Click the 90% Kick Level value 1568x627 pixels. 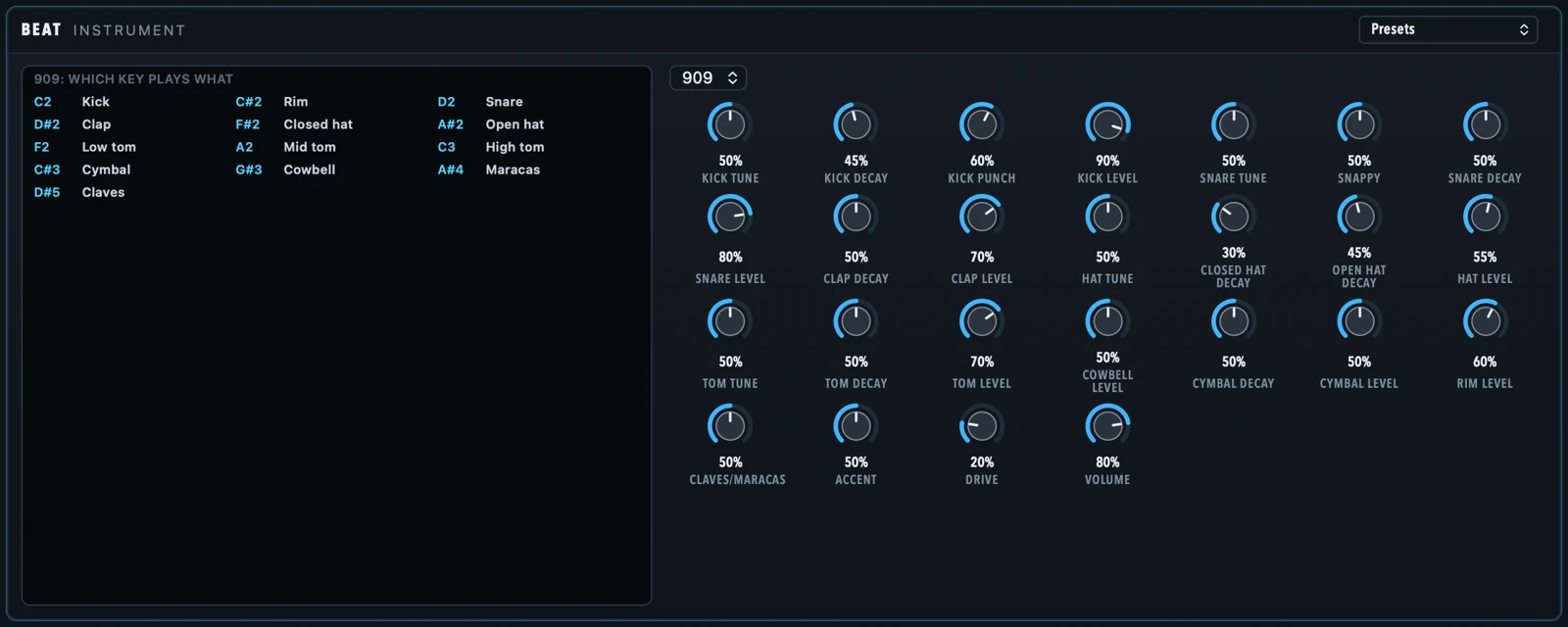click(1107, 161)
